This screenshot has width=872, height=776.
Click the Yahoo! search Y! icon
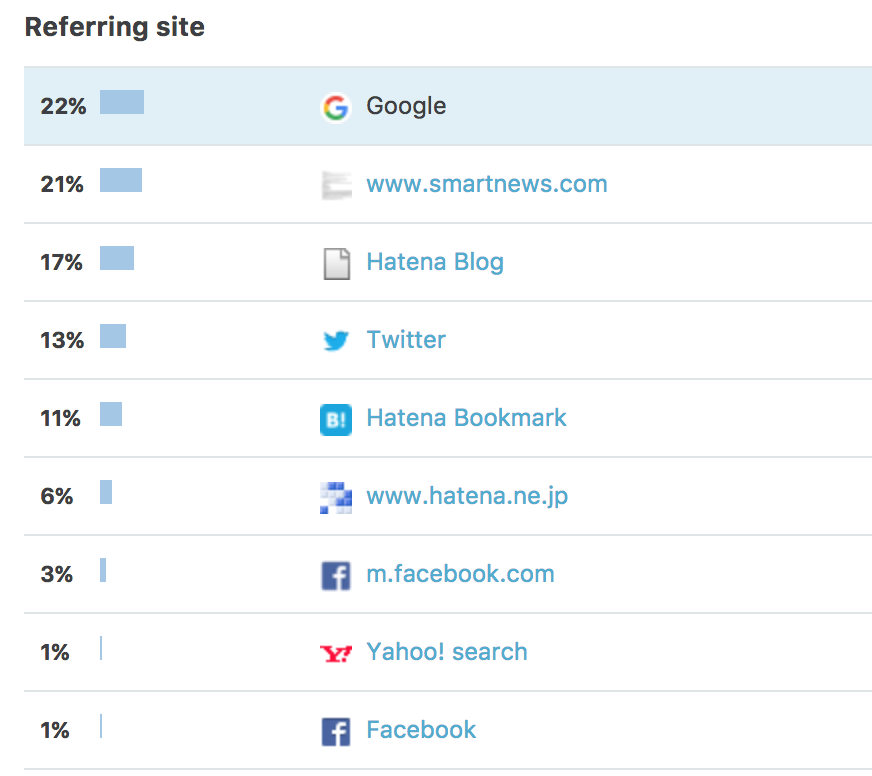click(336, 653)
